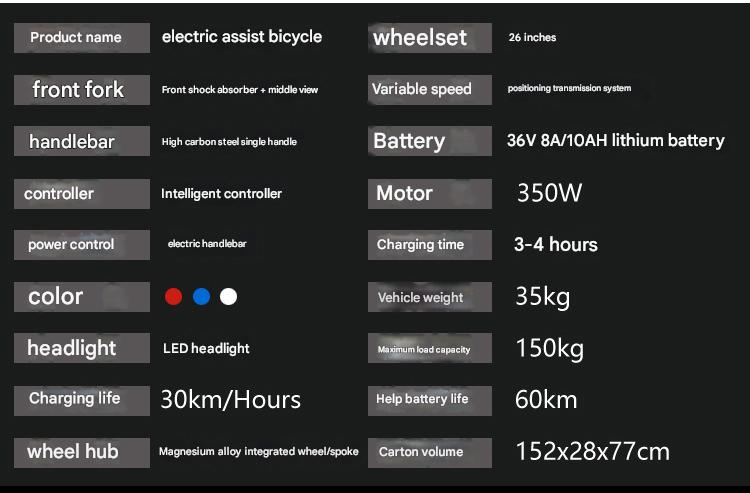Click the "36V 8A/10AH lithium battery" text
The width and height of the screenshot is (750, 493).
click(x=615, y=140)
